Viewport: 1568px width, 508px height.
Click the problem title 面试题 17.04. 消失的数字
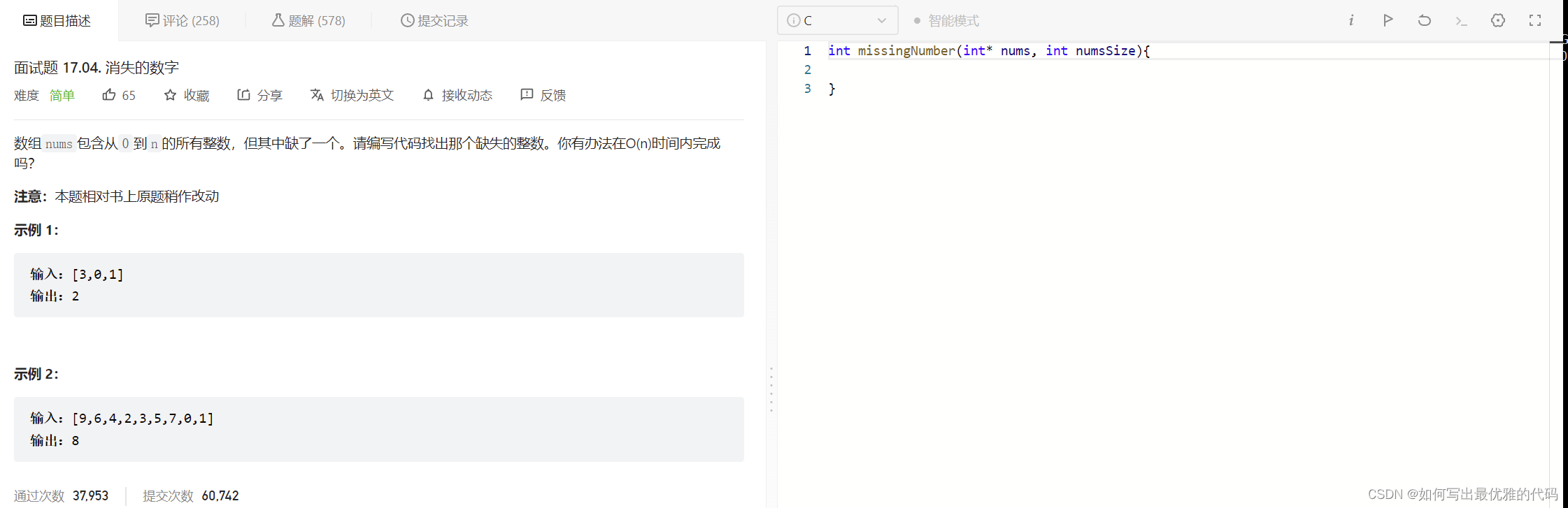coord(97,68)
